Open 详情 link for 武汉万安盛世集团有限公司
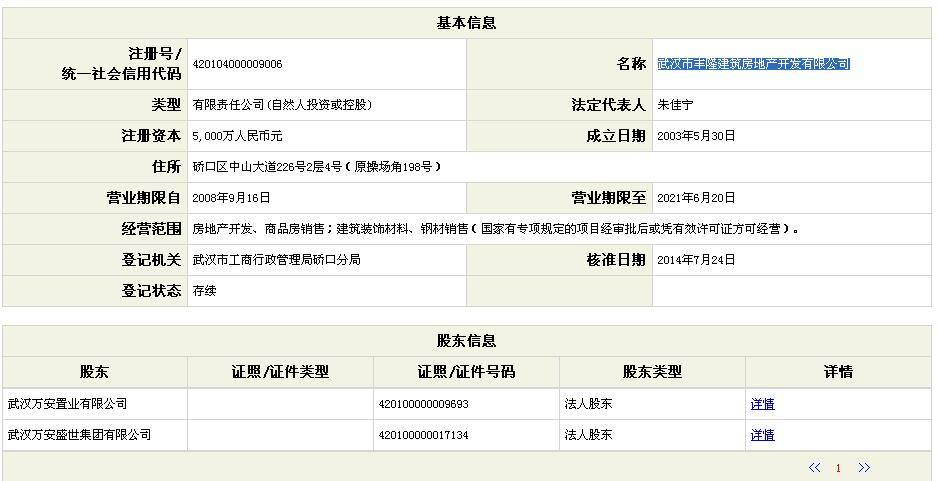Viewport: 938px width, 481px height. click(x=762, y=435)
